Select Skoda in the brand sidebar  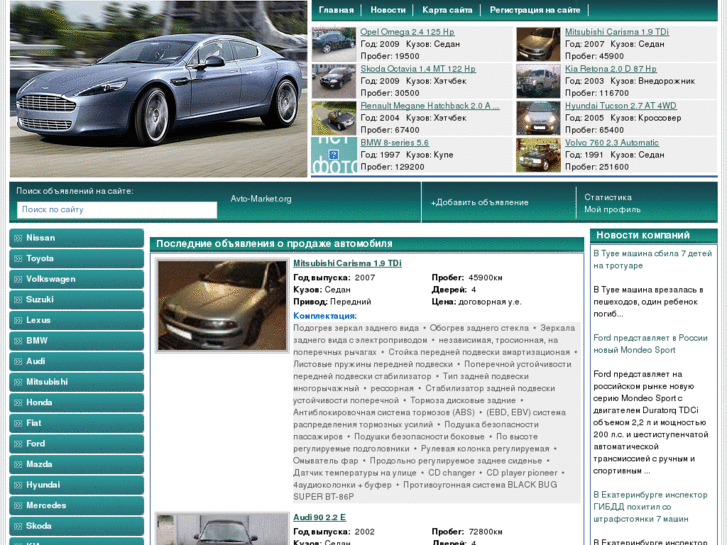[77, 526]
